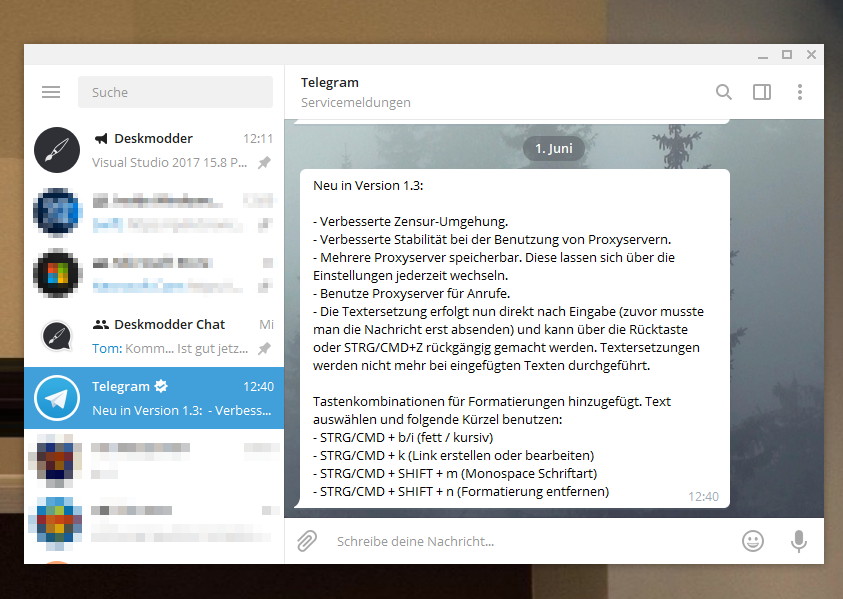Click the Servicemeldungen subtitle
Viewport: 843px width, 599px height.
click(x=355, y=103)
